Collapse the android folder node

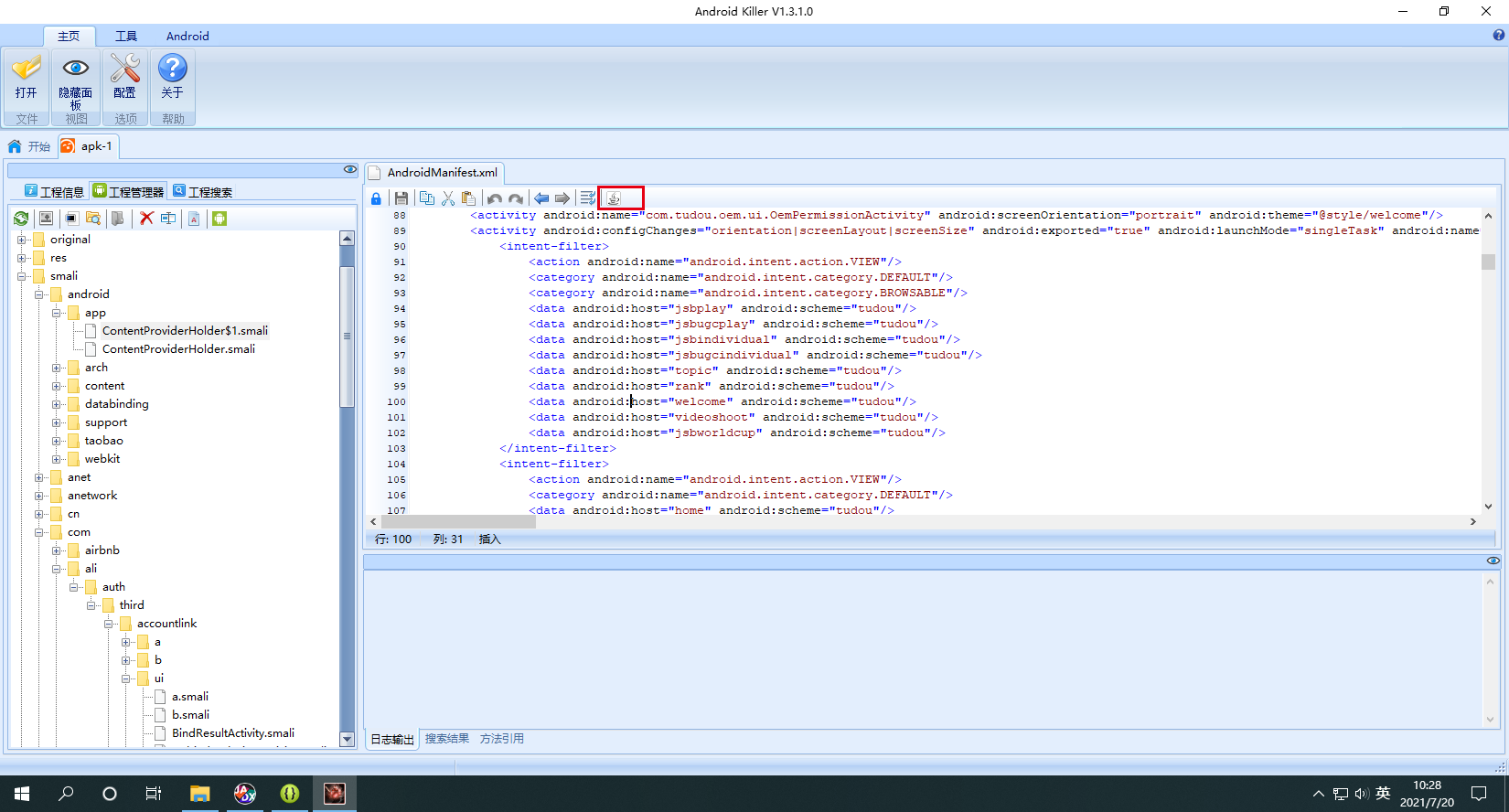(38, 294)
